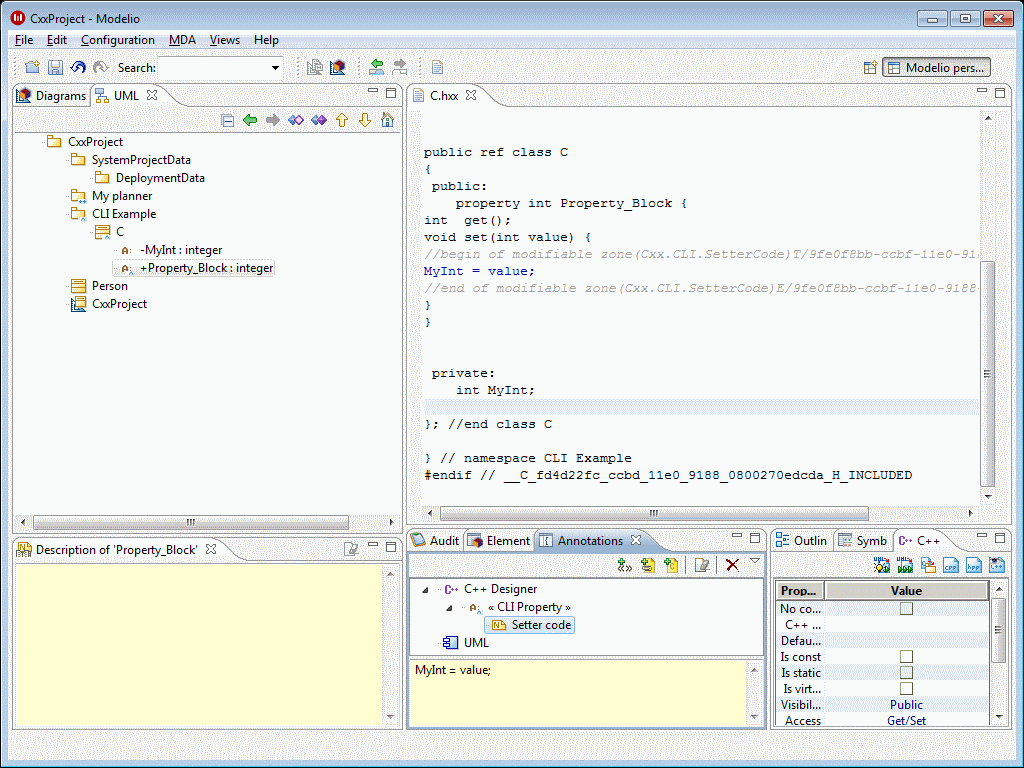The width and height of the screenshot is (1024, 768).
Task: Change the Visibility value 'Public'
Action: [906, 705]
